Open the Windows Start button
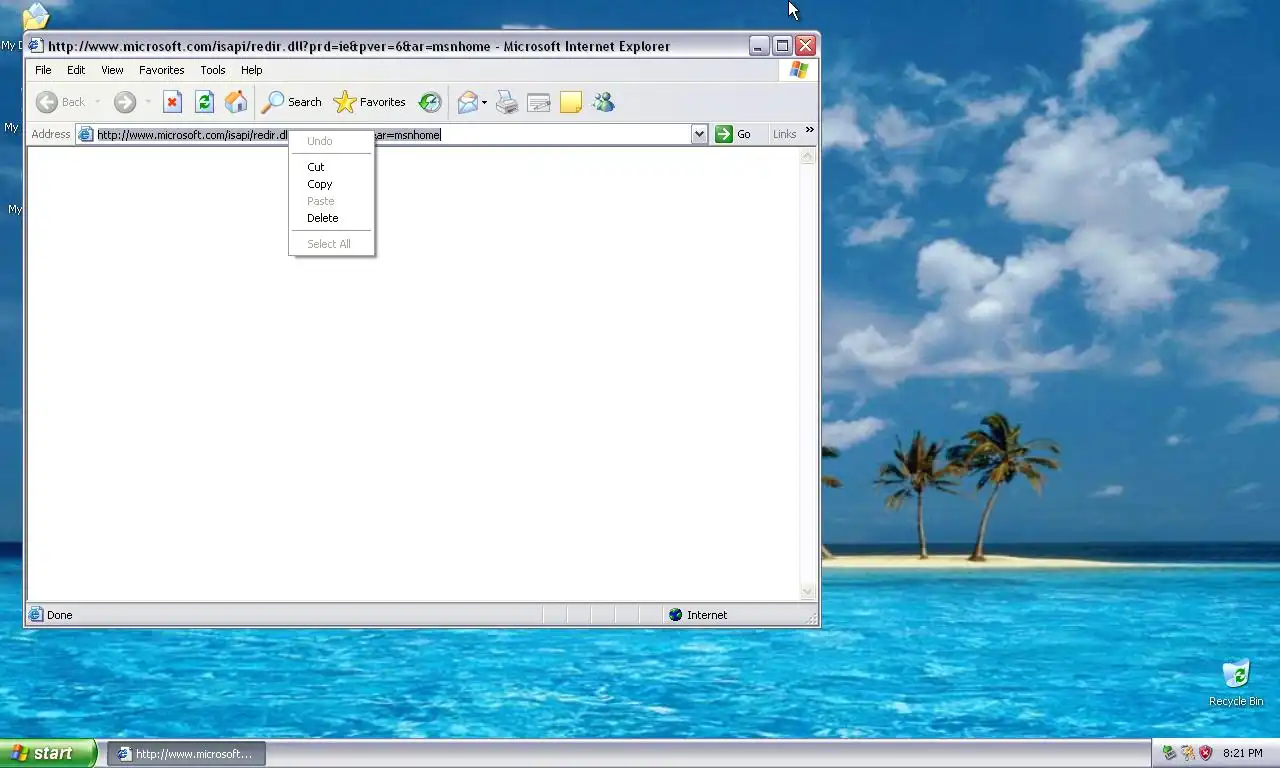Viewport: 1280px width, 768px height. coord(48,753)
